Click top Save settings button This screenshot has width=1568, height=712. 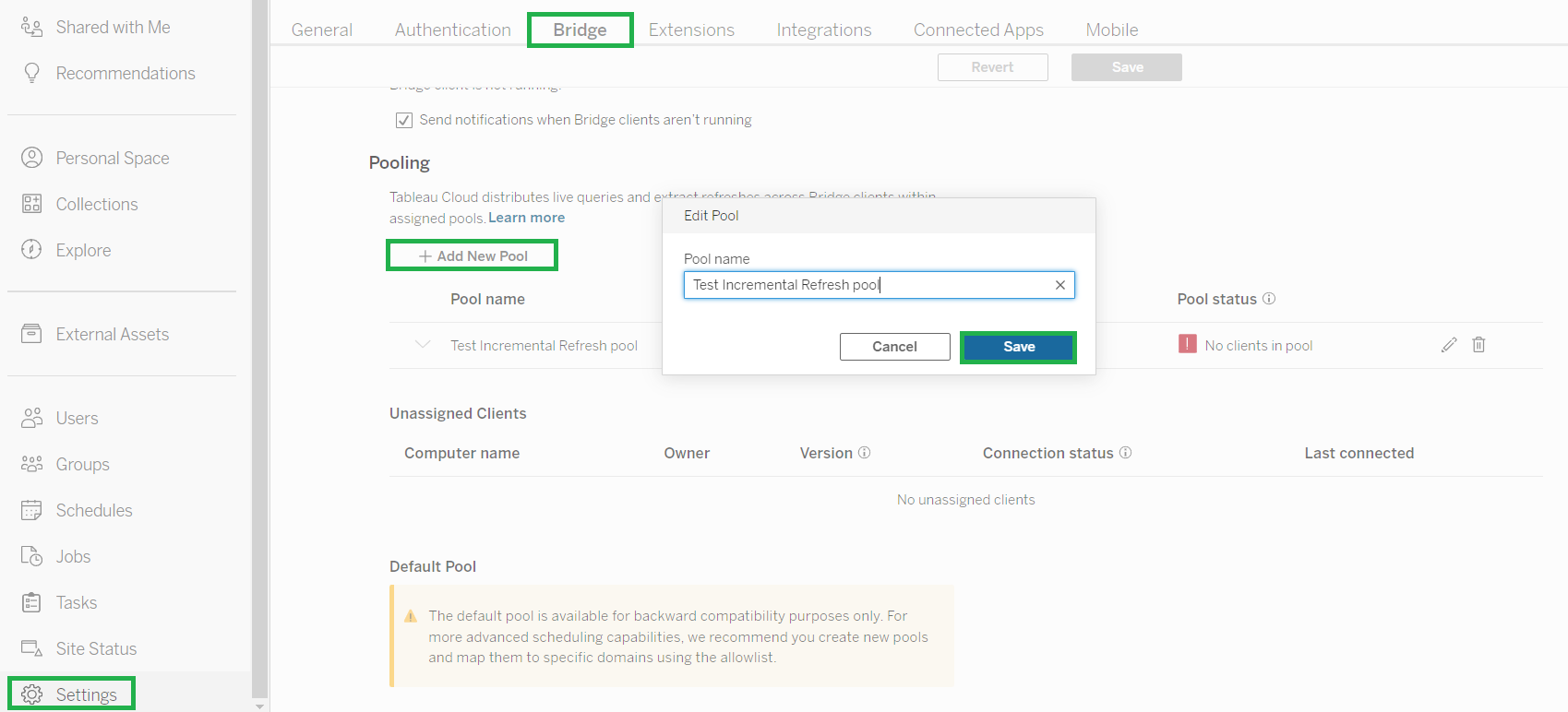tap(1127, 67)
